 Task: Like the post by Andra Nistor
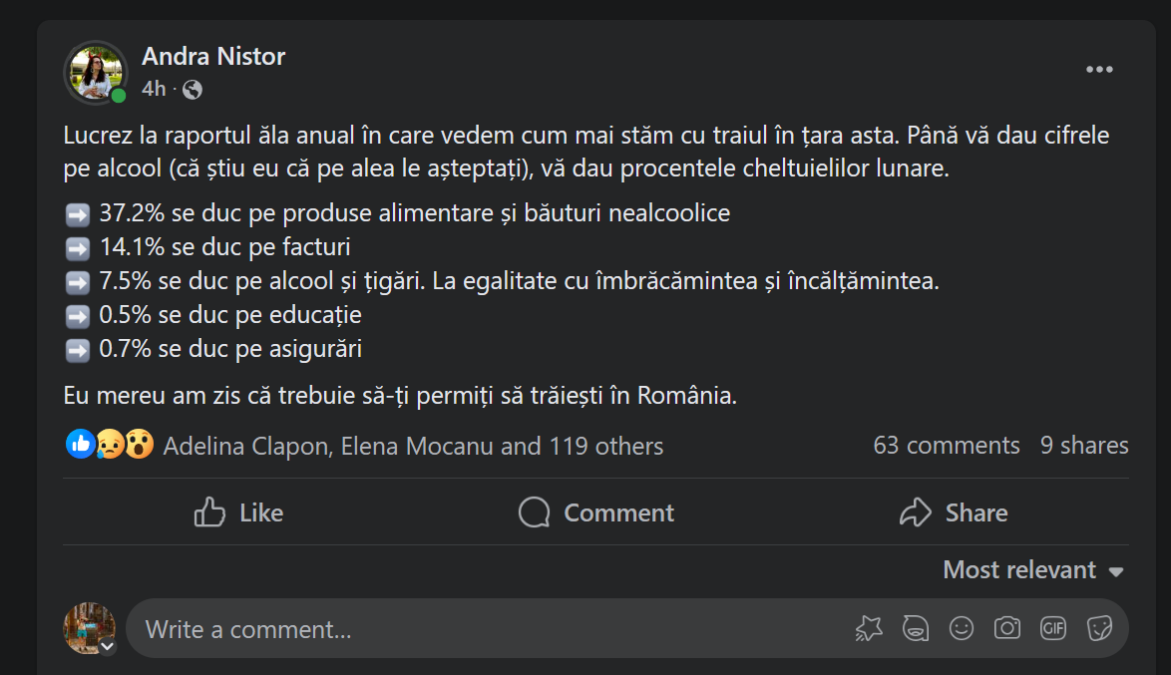pos(239,513)
